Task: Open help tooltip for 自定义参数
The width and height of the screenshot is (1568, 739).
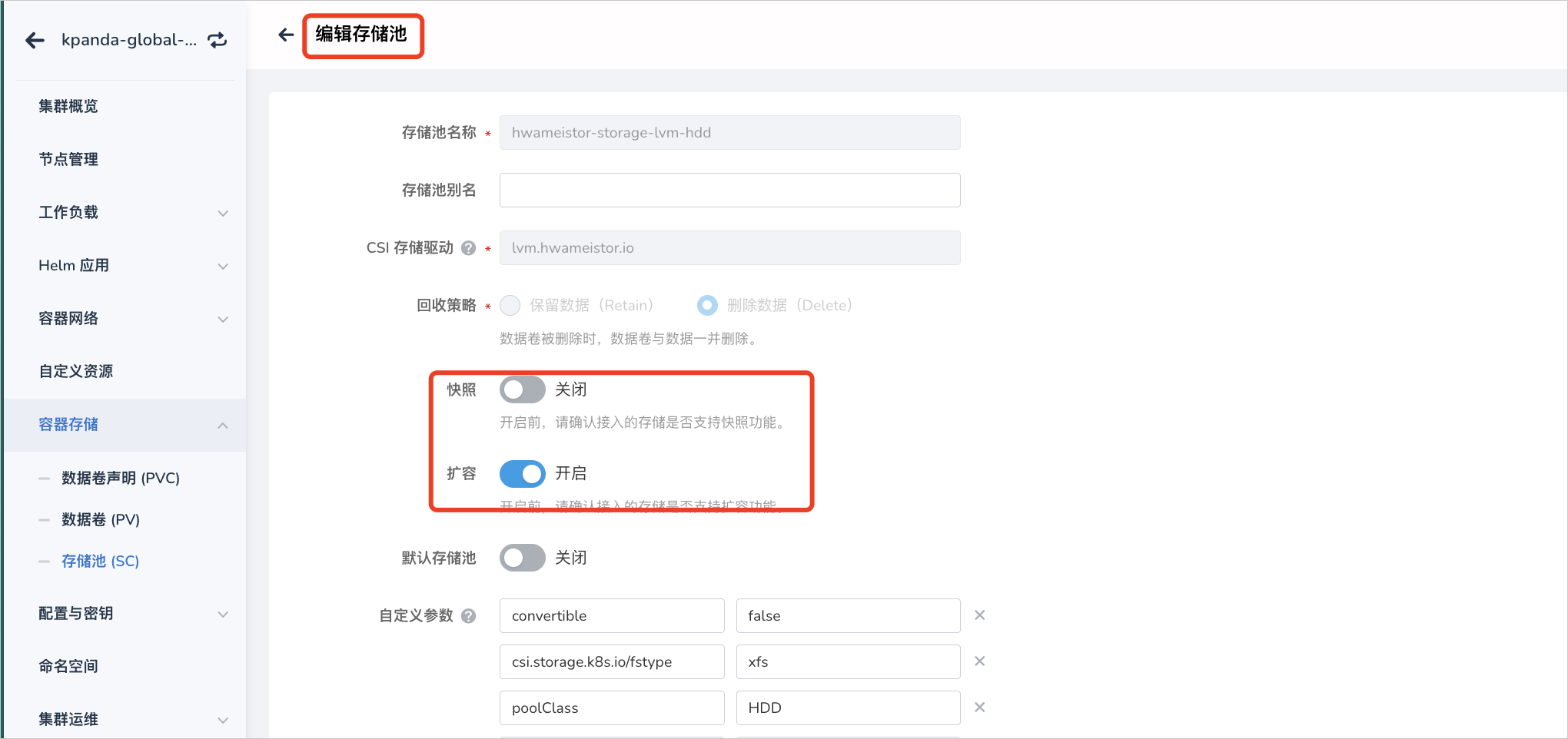Action: pyautogui.click(x=468, y=616)
